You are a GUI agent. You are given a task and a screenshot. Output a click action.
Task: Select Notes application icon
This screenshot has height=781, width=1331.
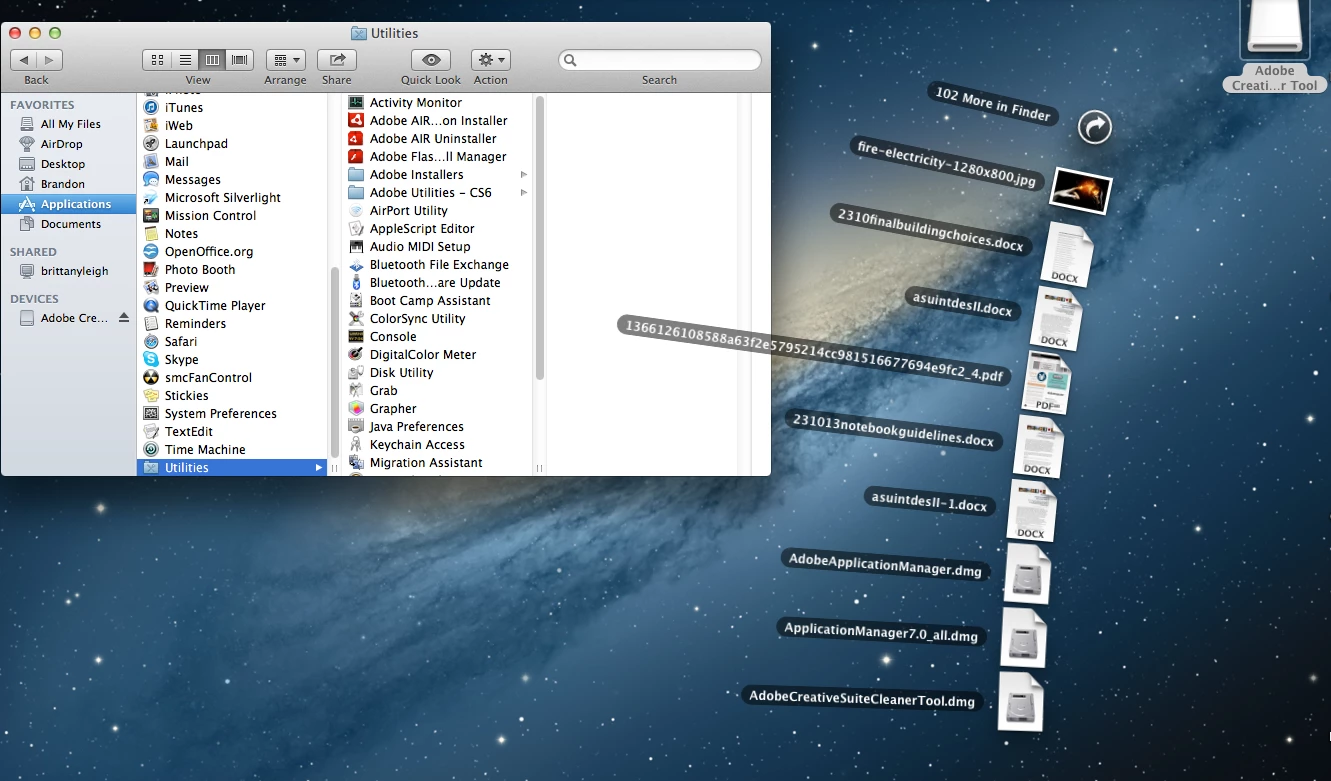(151, 233)
